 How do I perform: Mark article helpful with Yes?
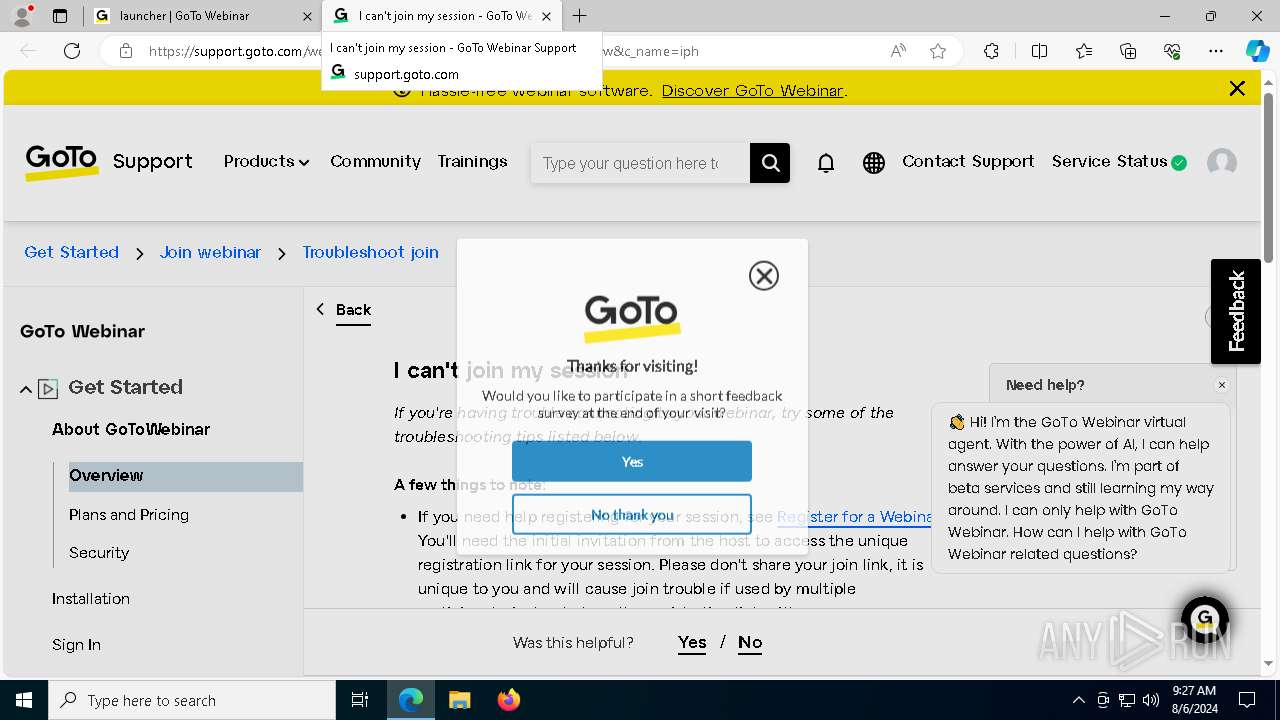(692, 643)
